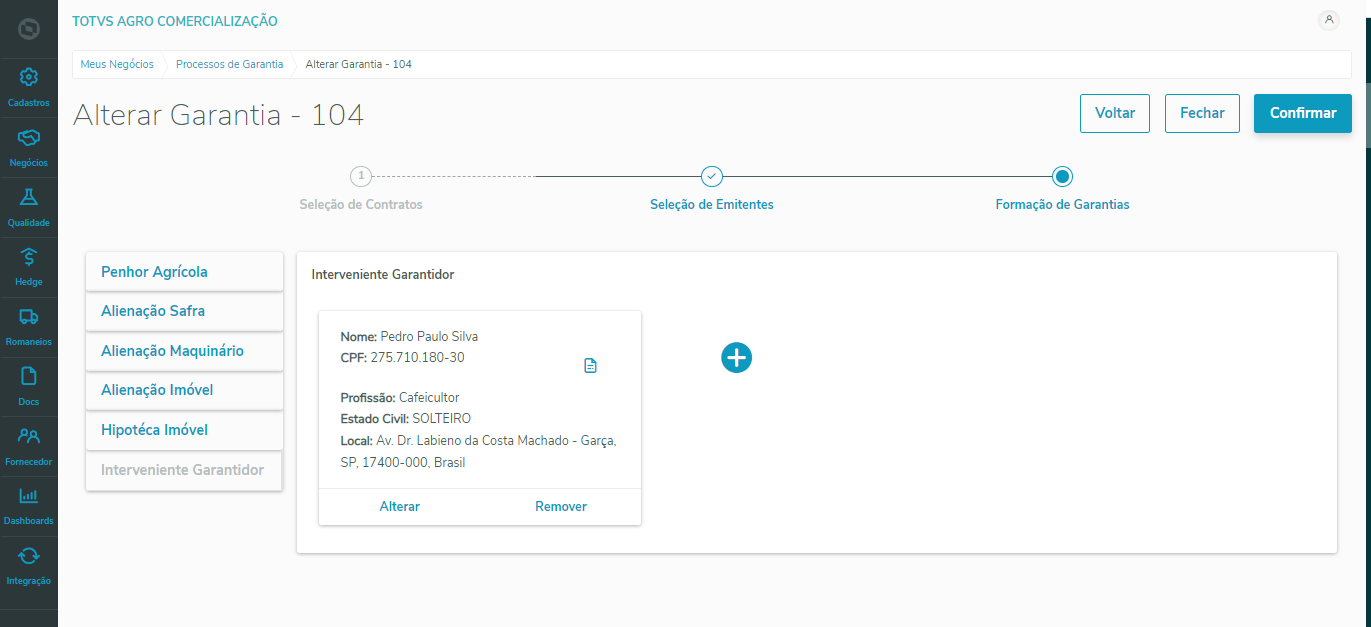This screenshot has width=1371, height=627.
Task: Open Qualidade flask icon in sidebar
Action: [x=29, y=197]
